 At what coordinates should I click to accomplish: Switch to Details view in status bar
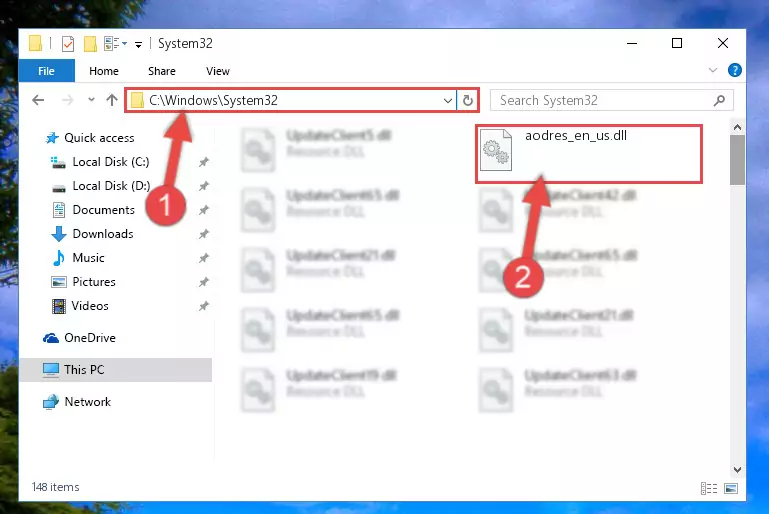point(709,488)
